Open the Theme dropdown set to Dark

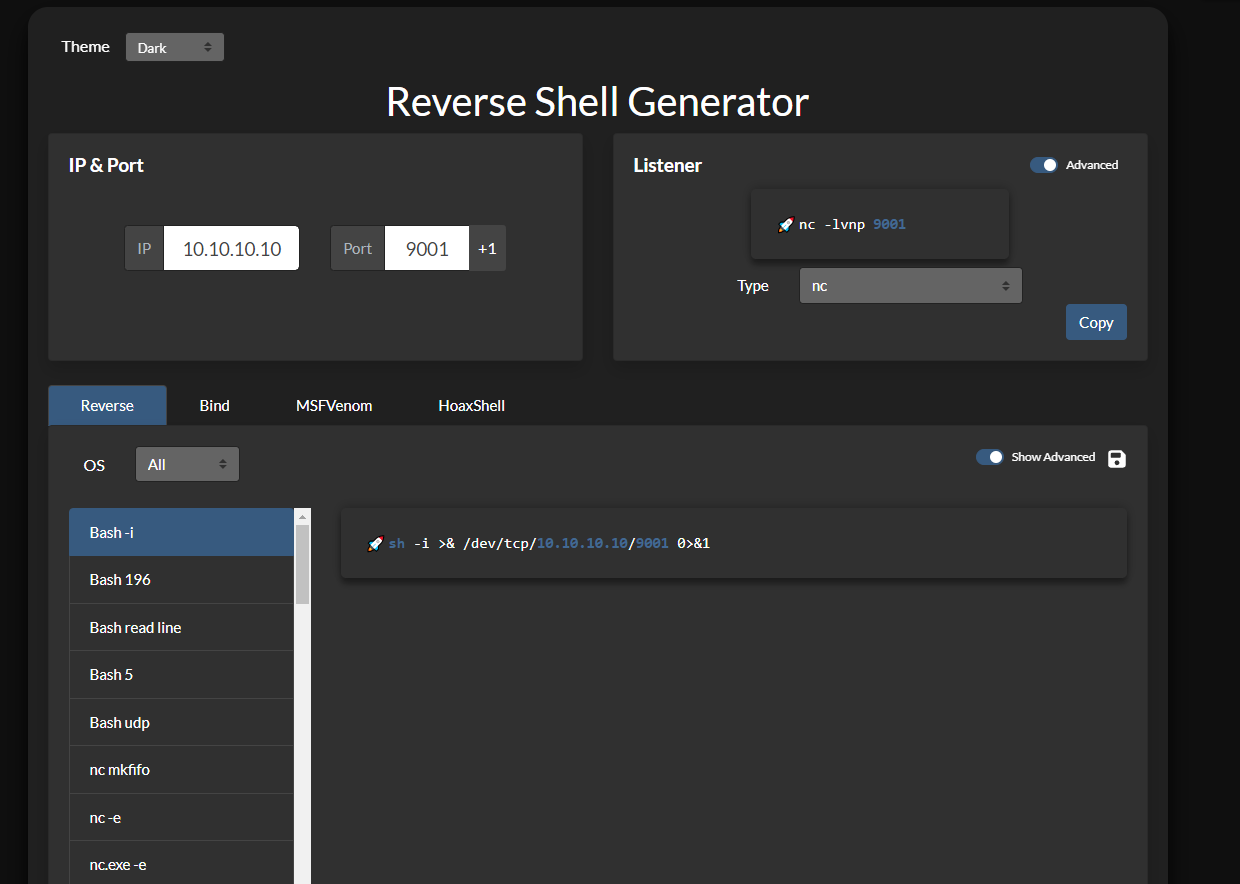tap(175, 47)
